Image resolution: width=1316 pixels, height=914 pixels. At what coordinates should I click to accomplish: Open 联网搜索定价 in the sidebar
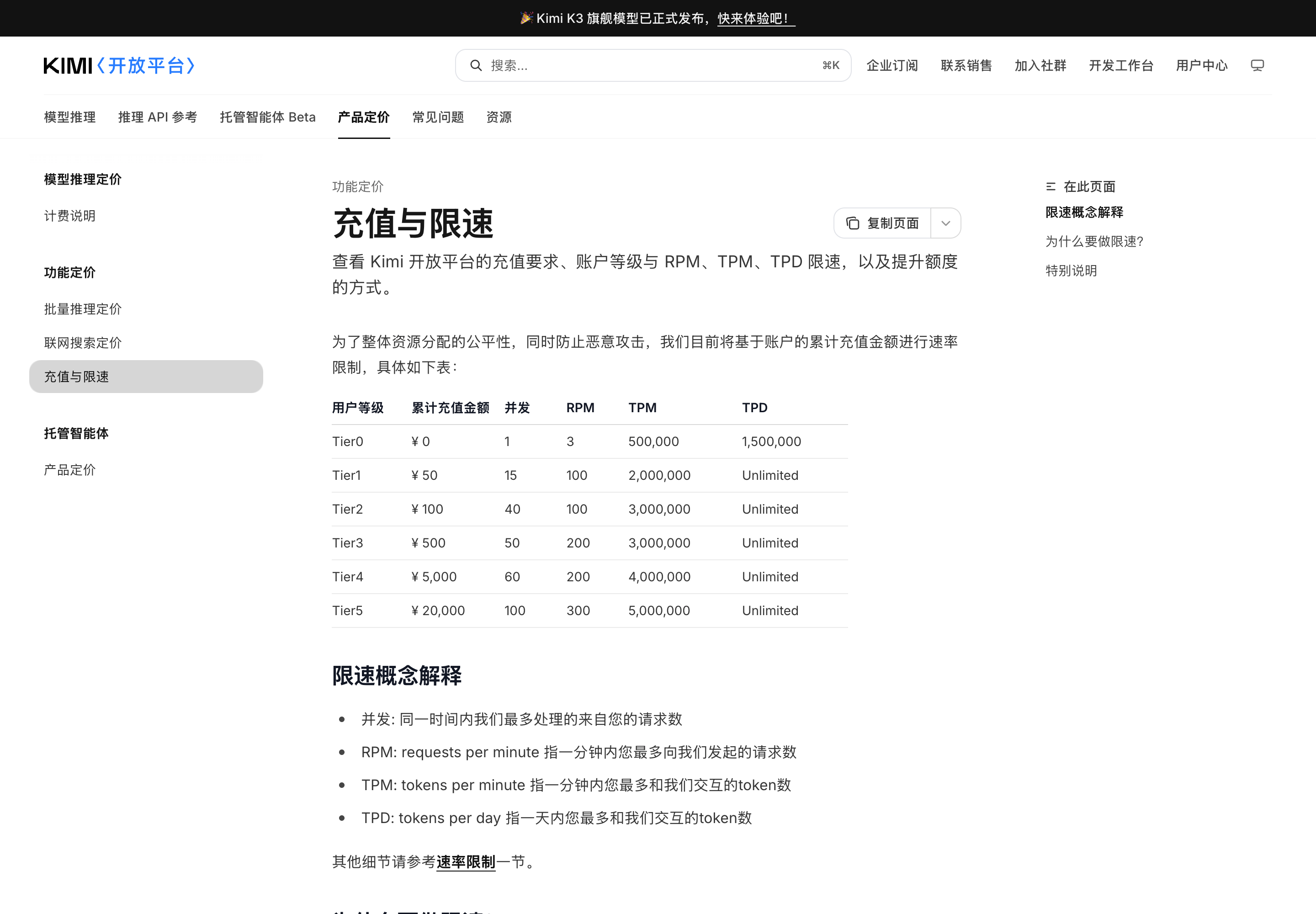[83, 343]
